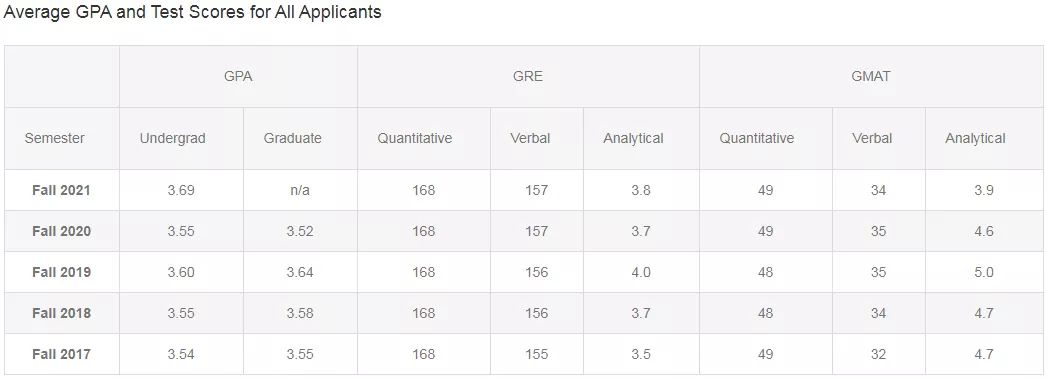
Task: Click Fall 2019 GMAT Analytical 5.0 cell
Action: 984,272
